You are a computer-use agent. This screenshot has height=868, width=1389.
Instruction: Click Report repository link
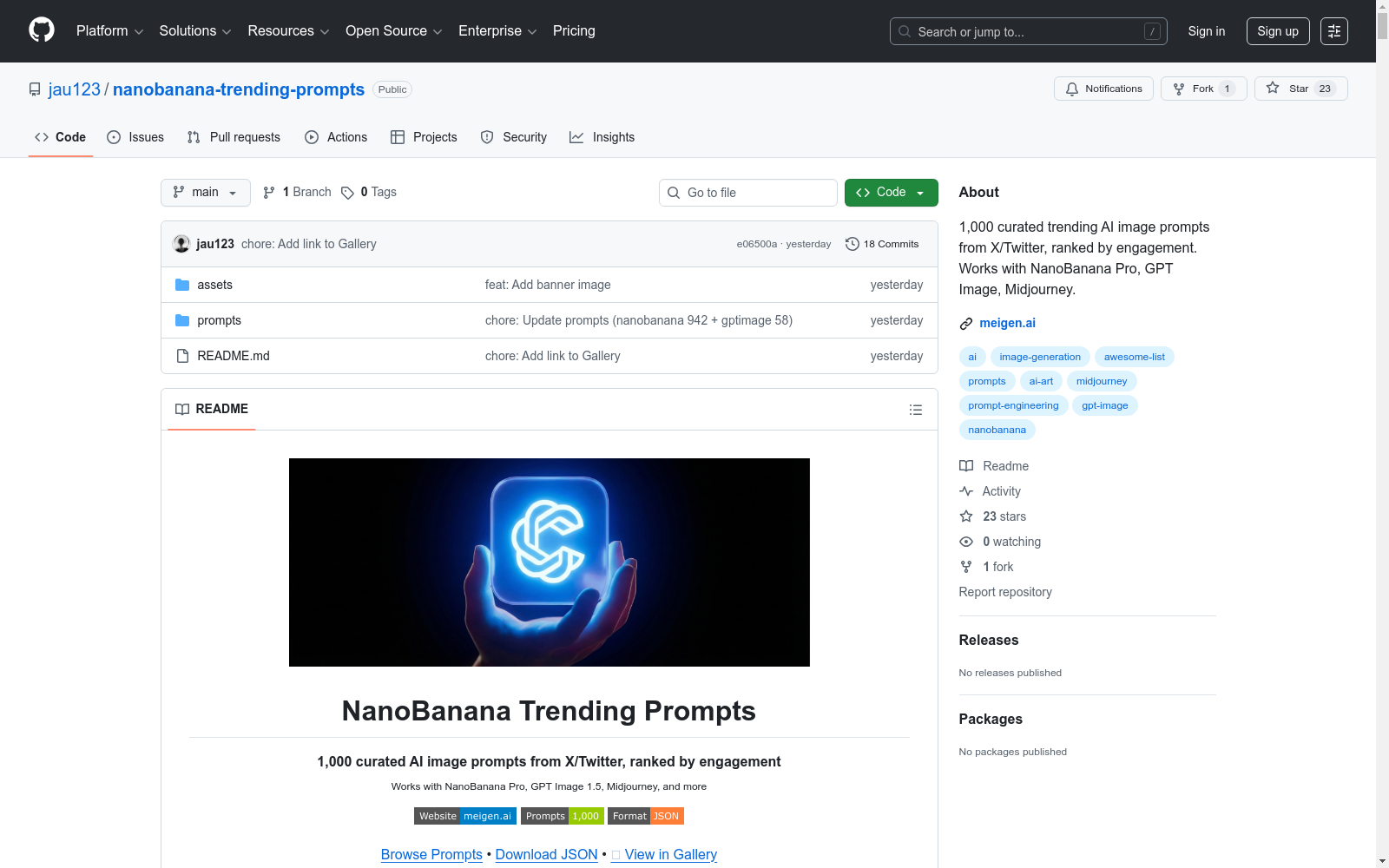[x=1005, y=592]
